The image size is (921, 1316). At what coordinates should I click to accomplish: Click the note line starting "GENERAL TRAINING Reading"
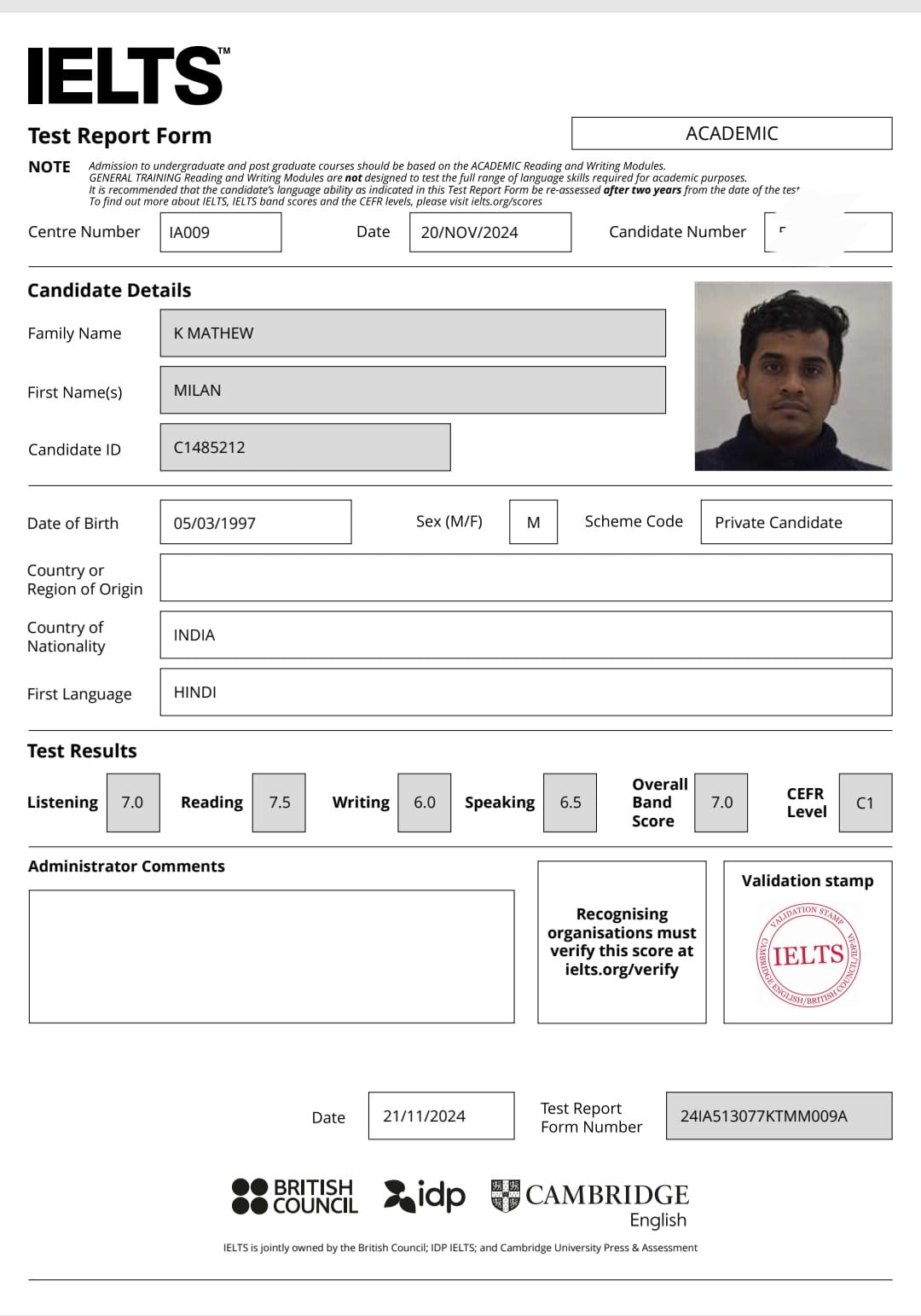(x=418, y=178)
